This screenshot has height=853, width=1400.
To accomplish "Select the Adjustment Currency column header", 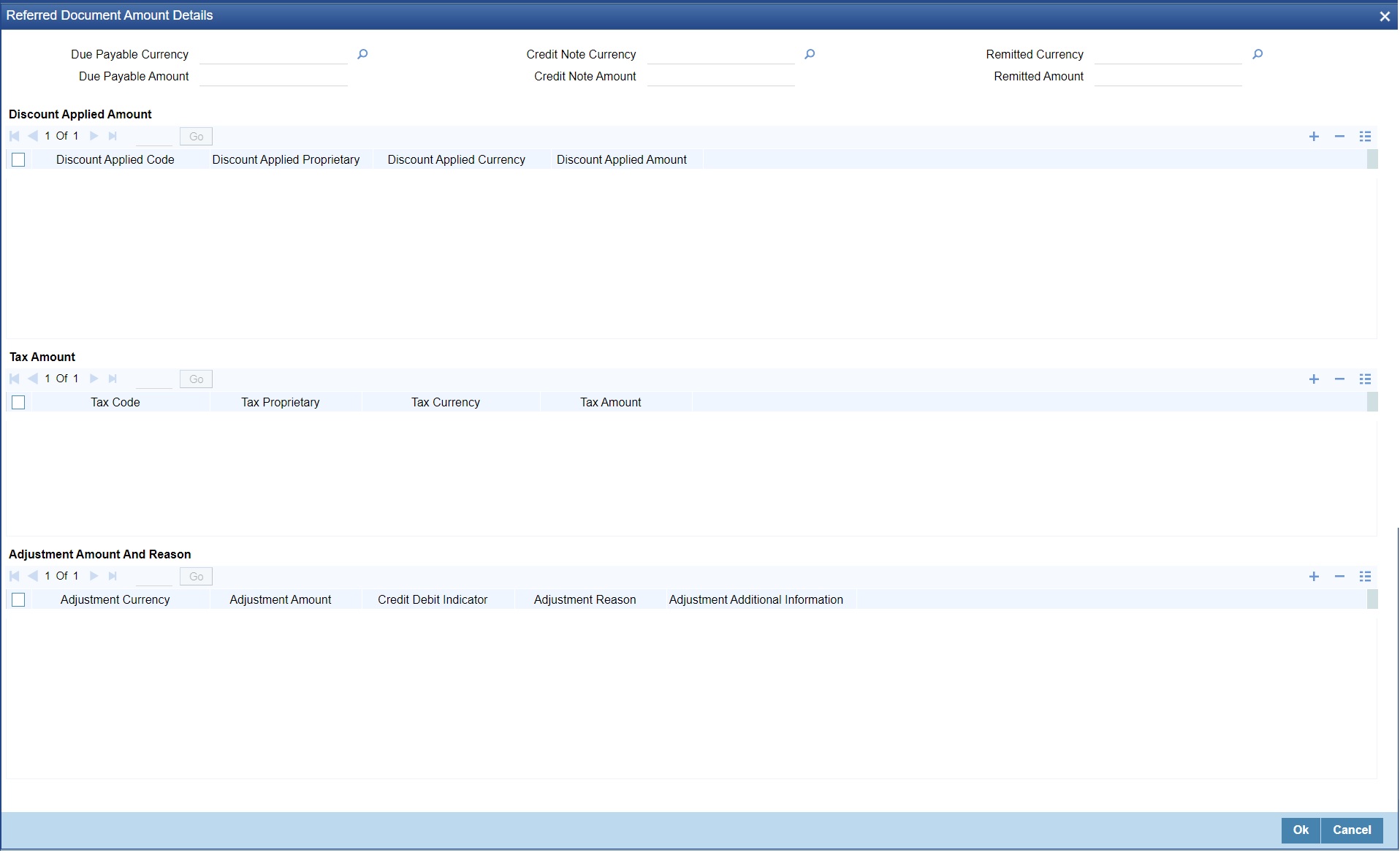I will (x=115, y=599).
